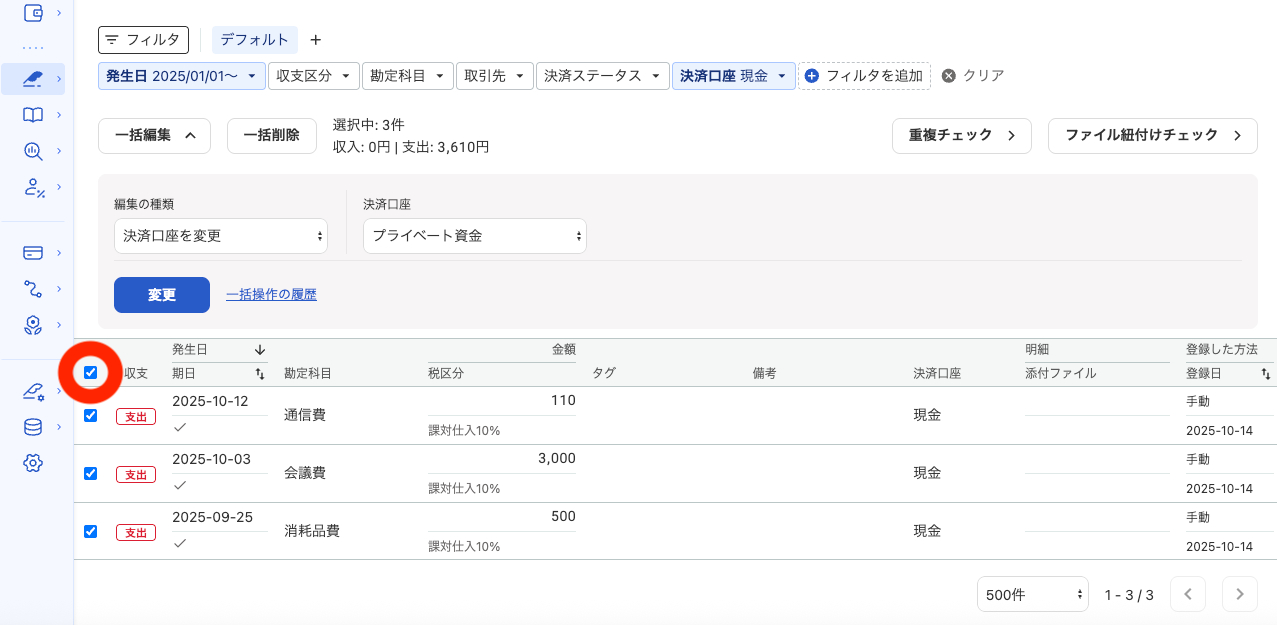The image size is (1277, 625).
Task: Open the 収支区分 filter dropdown
Action: click(x=313, y=75)
